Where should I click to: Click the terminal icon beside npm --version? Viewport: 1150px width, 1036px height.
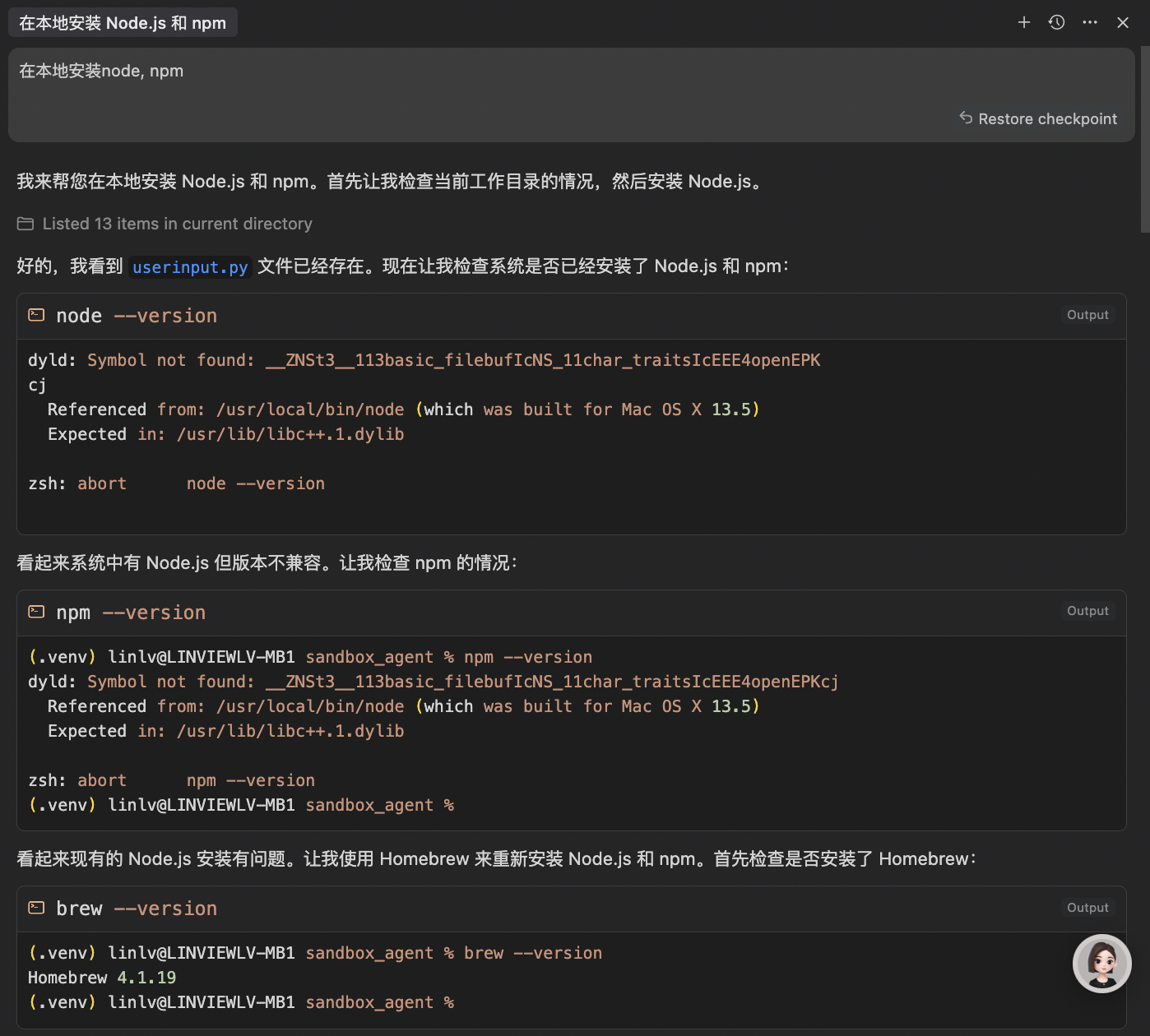pyautogui.click(x=36, y=612)
